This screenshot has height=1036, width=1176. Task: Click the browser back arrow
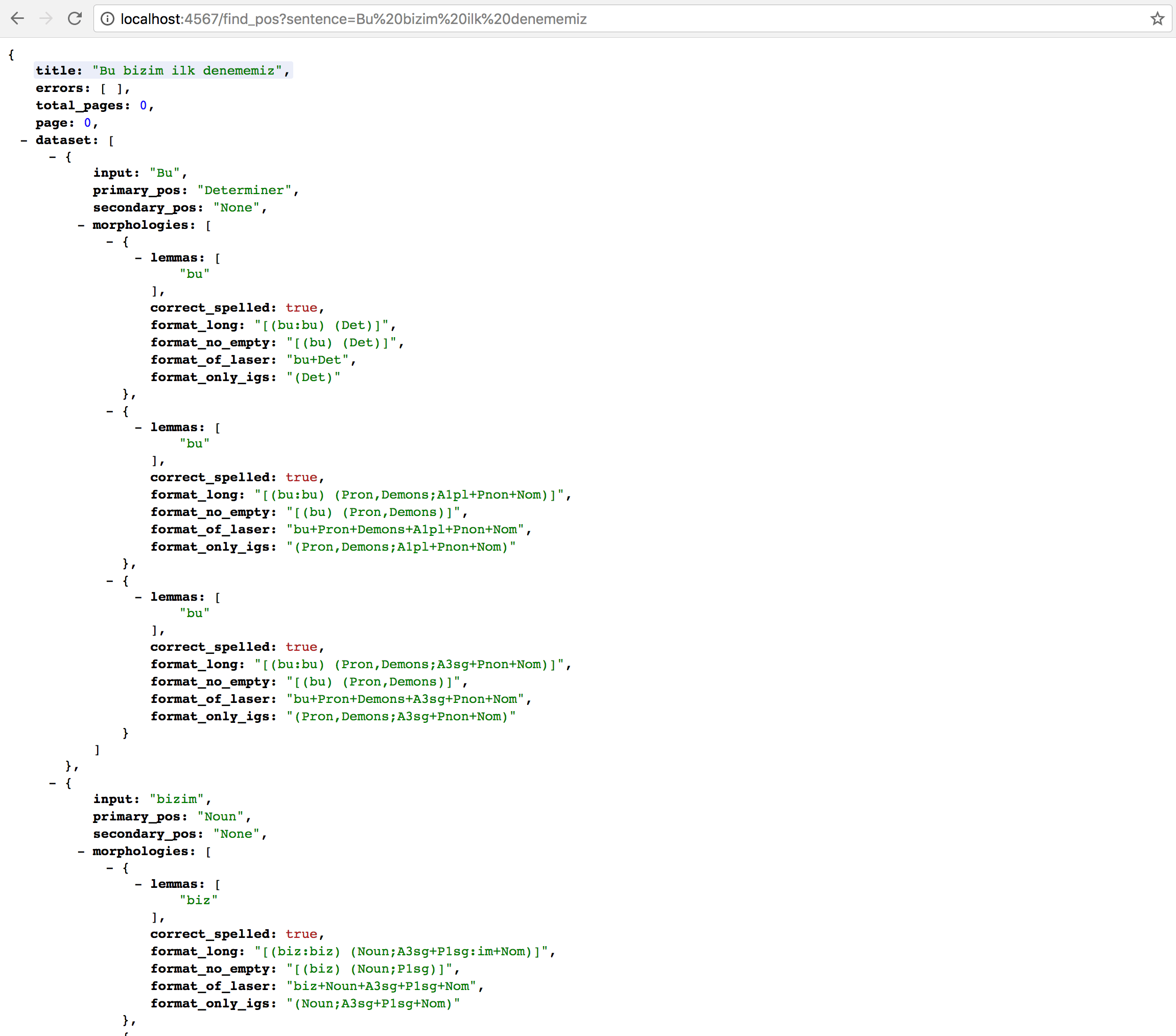coord(17,19)
